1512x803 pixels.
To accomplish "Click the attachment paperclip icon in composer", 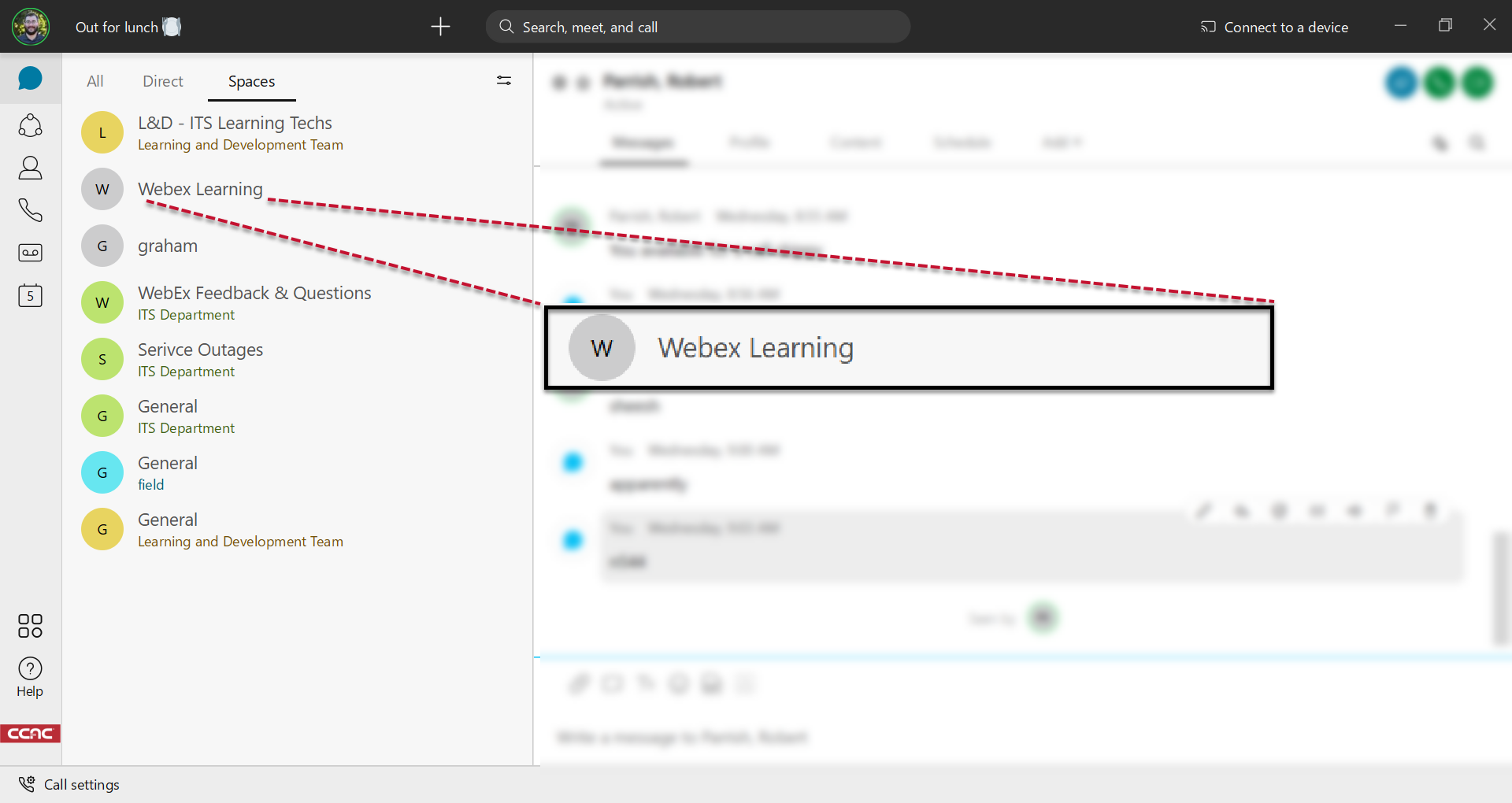I will pyautogui.click(x=579, y=683).
